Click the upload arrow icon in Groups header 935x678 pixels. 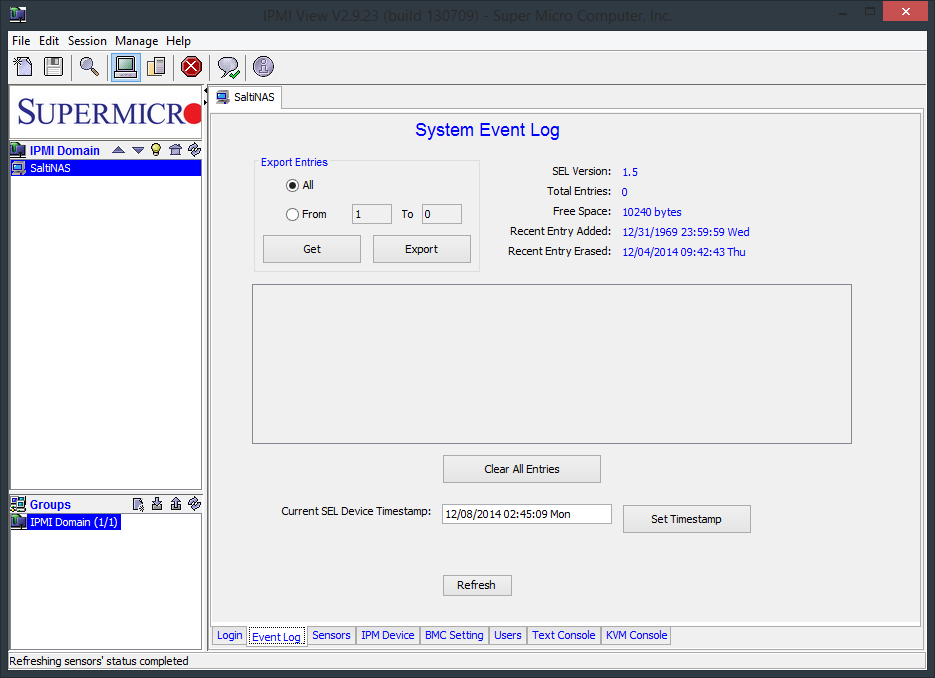tap(176, 504)
